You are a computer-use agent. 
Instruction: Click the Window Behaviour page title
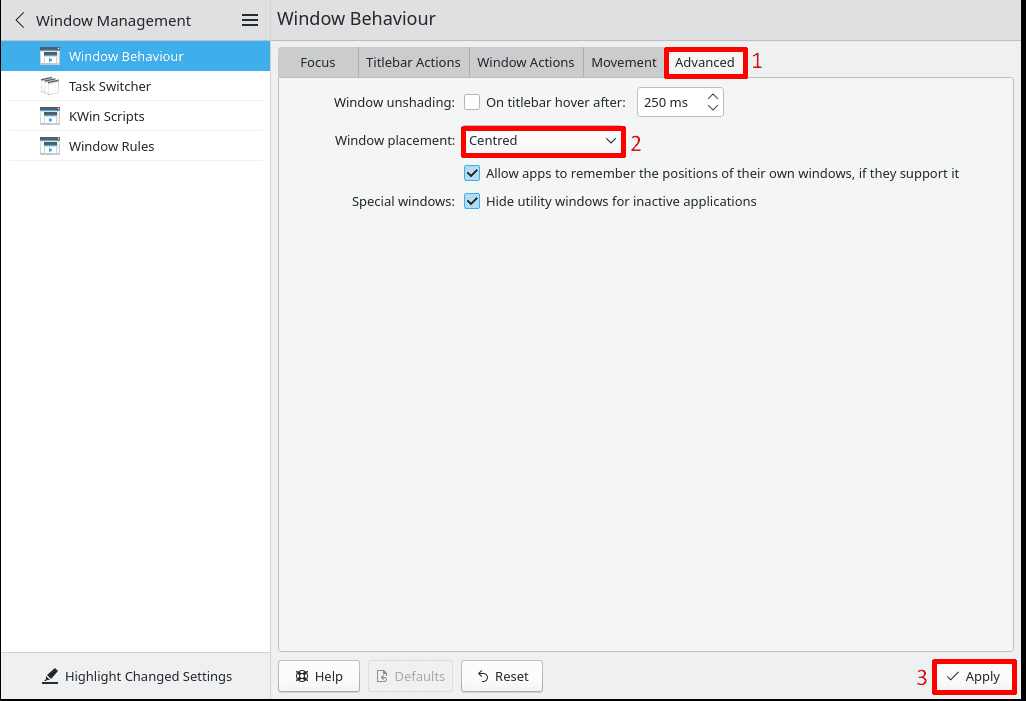point(356,19)
